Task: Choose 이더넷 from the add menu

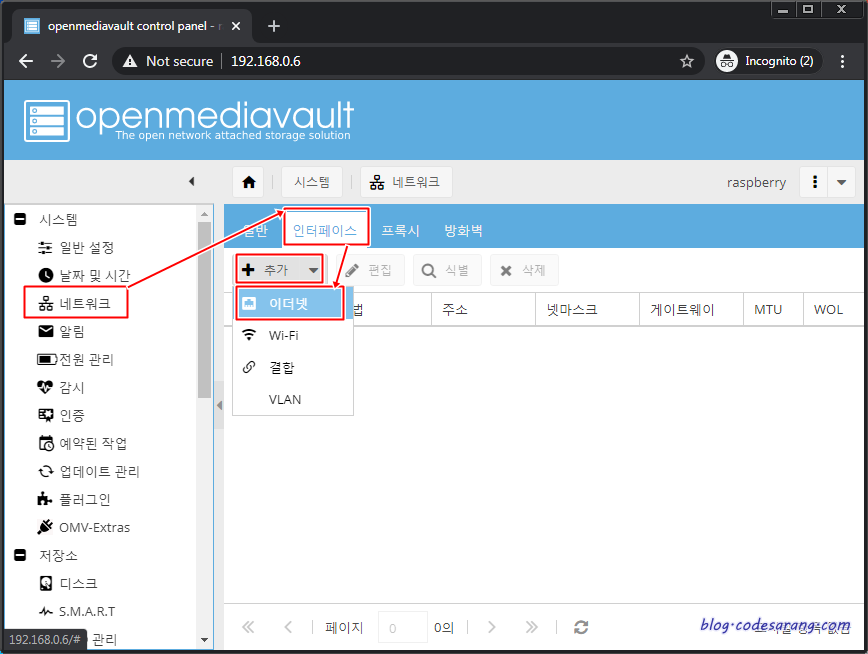Action: coord(293,303)
